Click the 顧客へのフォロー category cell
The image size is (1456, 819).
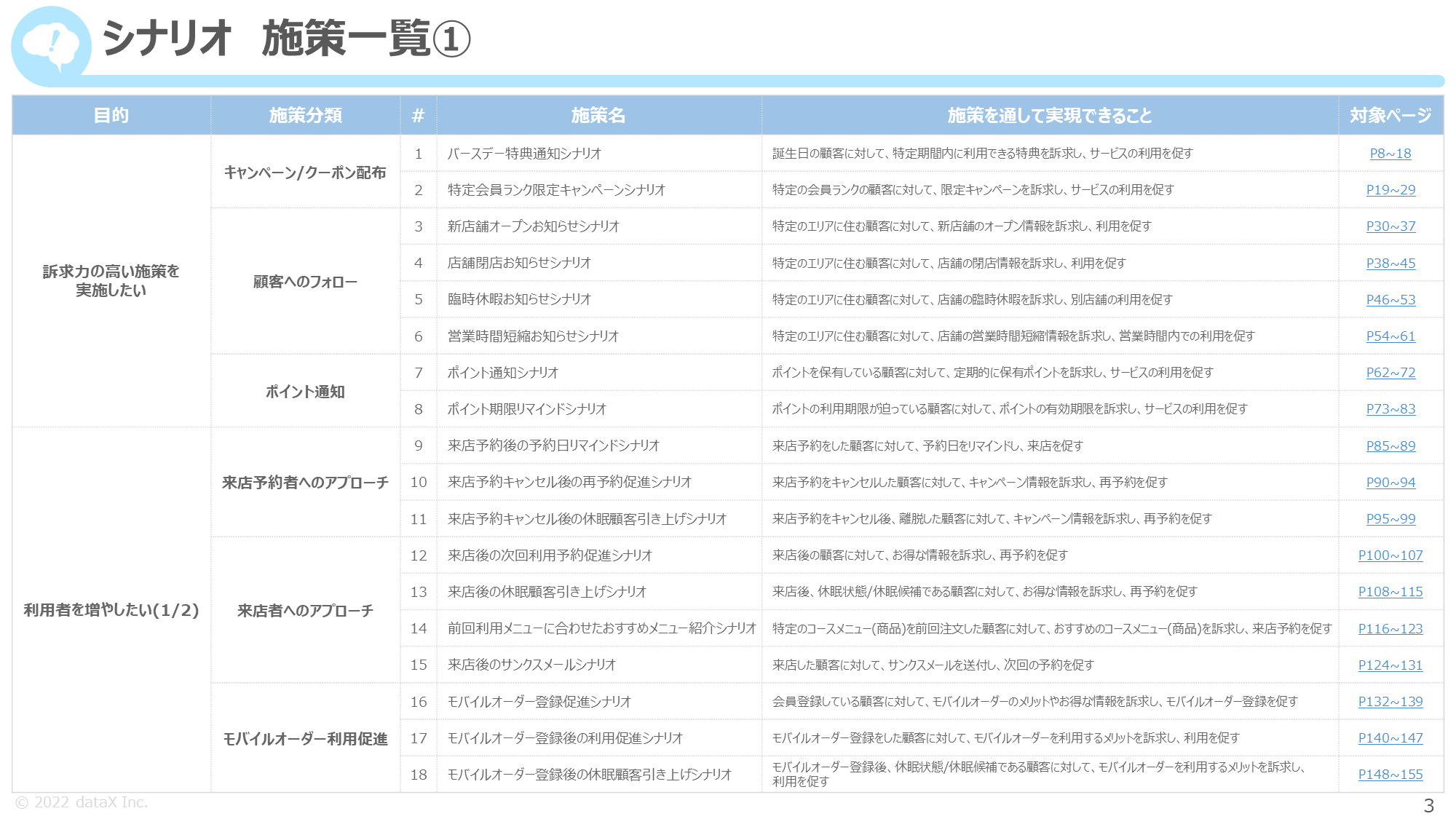(x=305, y=282)
